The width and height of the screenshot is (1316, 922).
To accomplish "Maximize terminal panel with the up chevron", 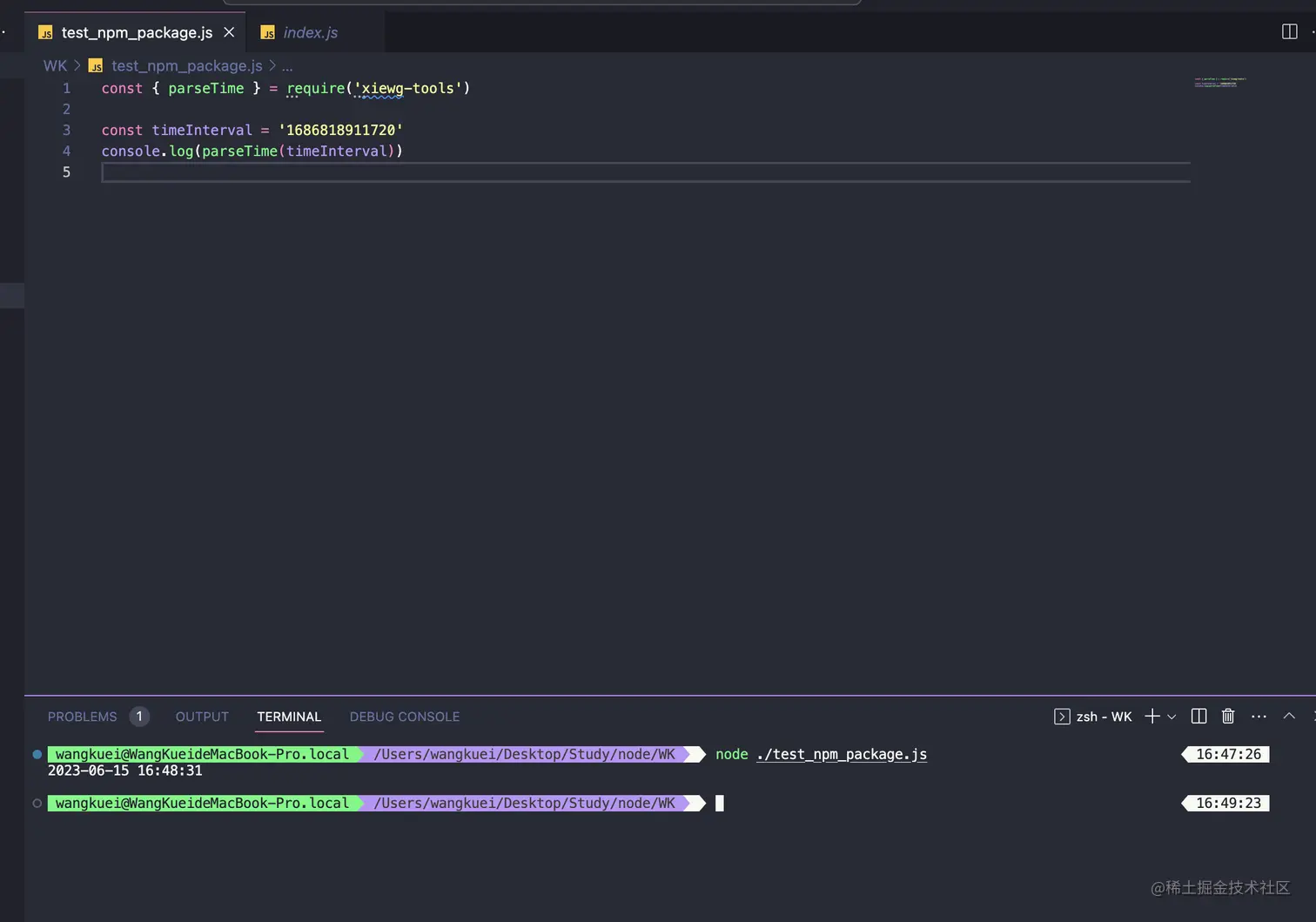I will pos(1289,717).
